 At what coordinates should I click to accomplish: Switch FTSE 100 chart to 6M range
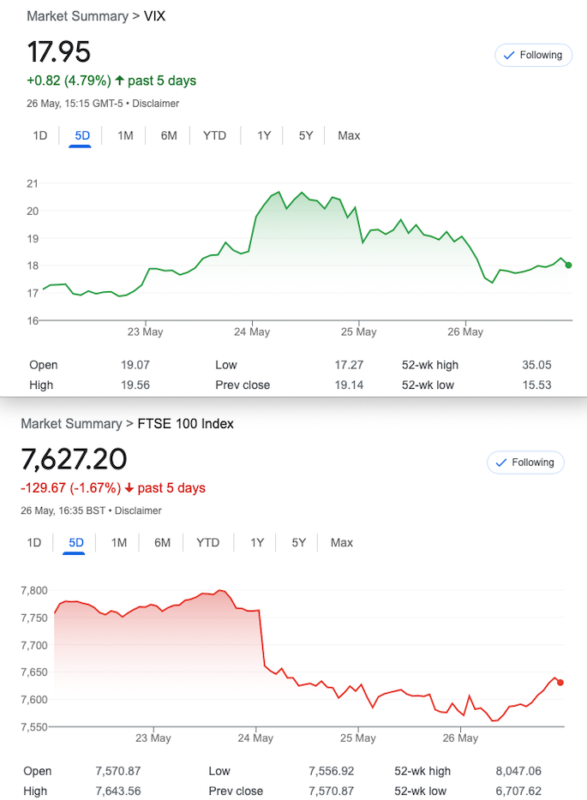[162, 543]
